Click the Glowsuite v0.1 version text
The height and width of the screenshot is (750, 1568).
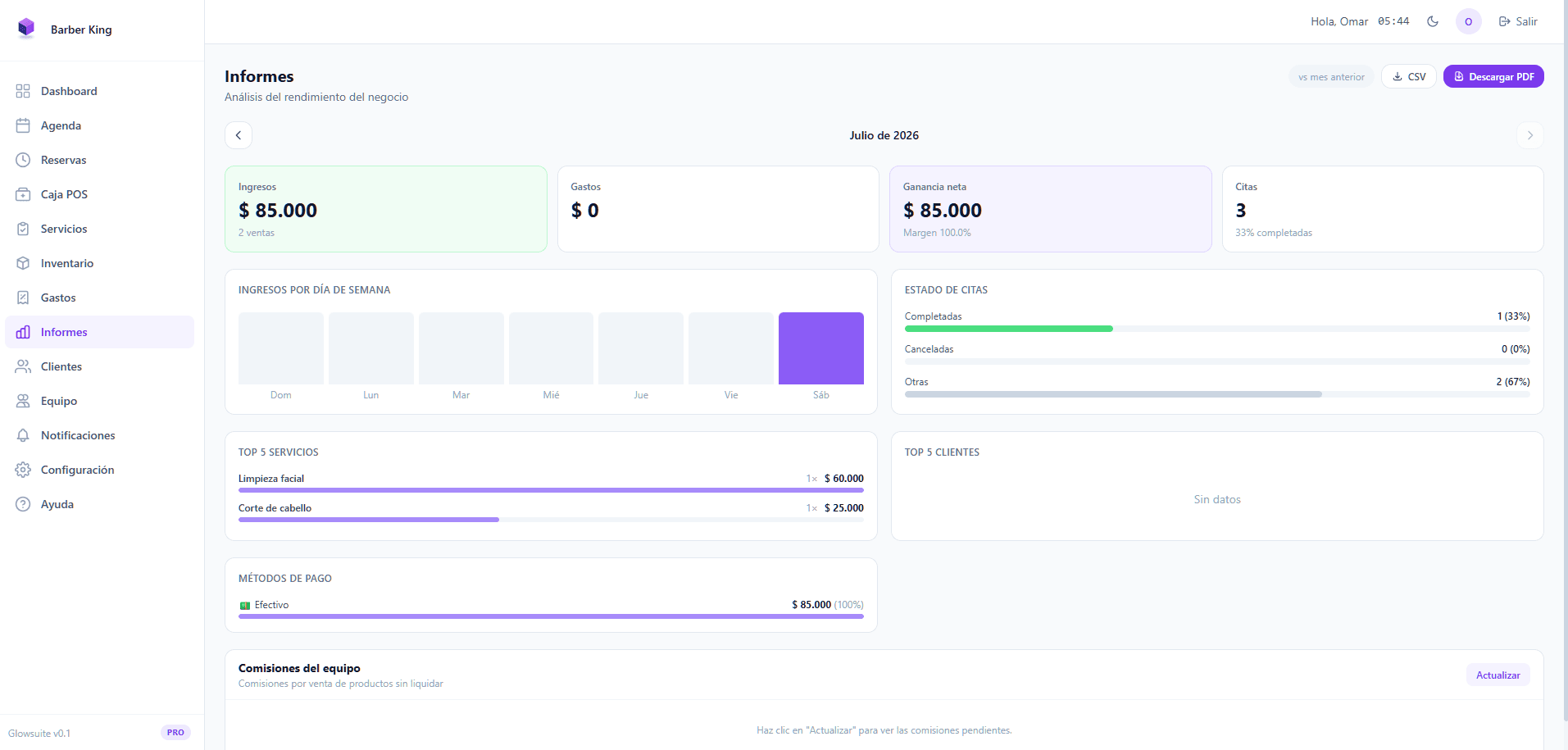(39, 734)
